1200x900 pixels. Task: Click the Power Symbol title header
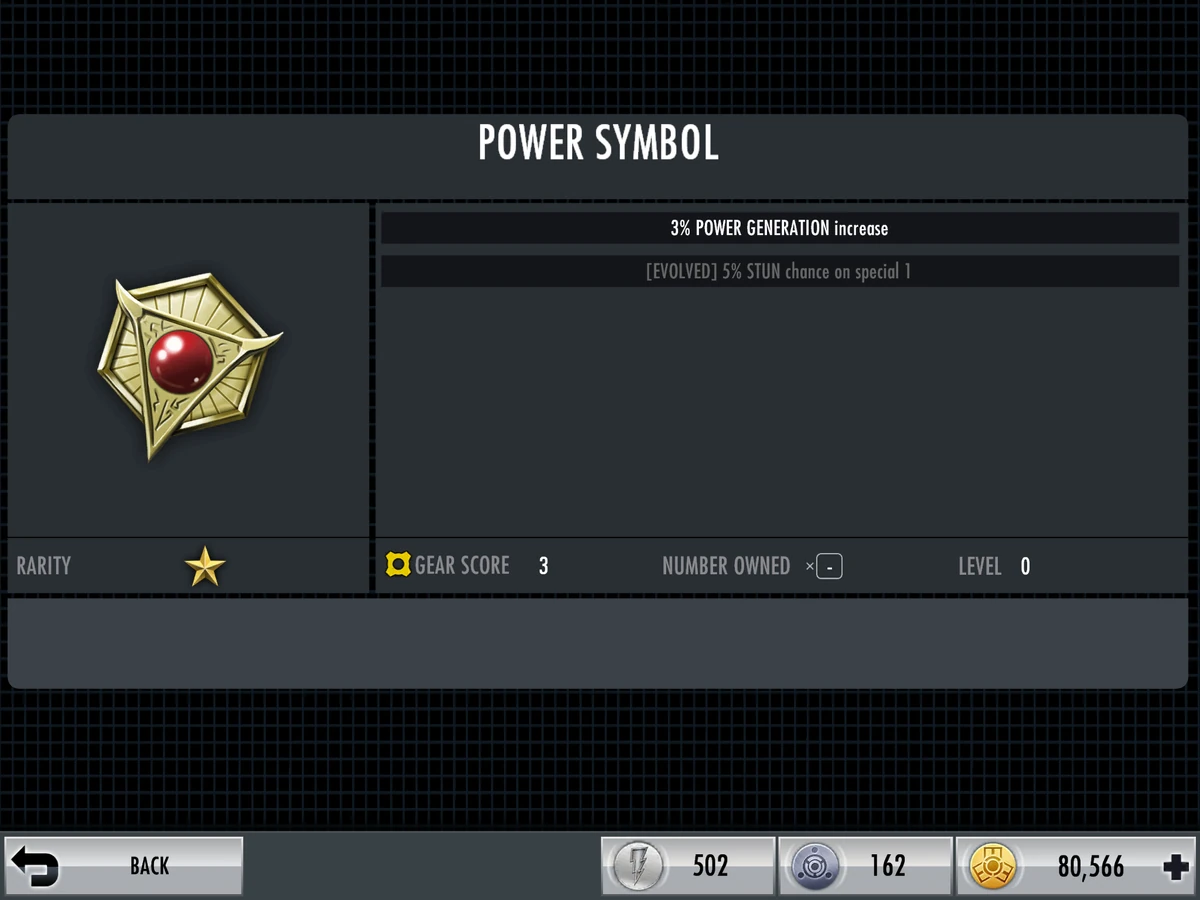click(x=598, y=144)
